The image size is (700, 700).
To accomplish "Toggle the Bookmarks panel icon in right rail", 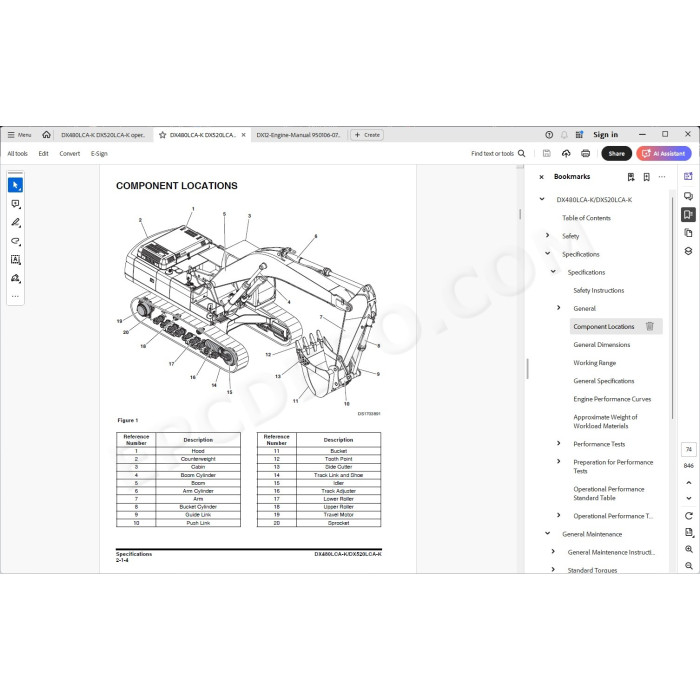I will (688, 214).
